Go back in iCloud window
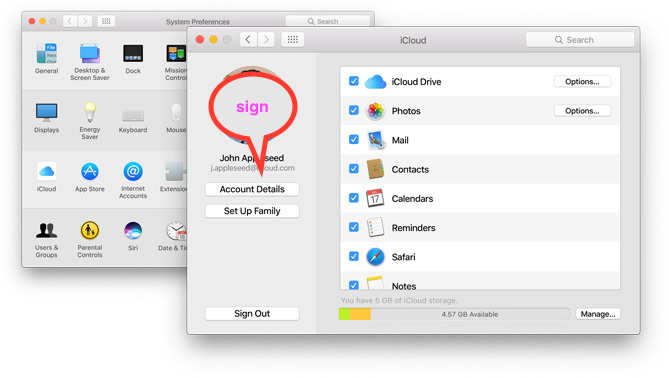The height and width of the screenshot is (378, 669). coord(248,40)
